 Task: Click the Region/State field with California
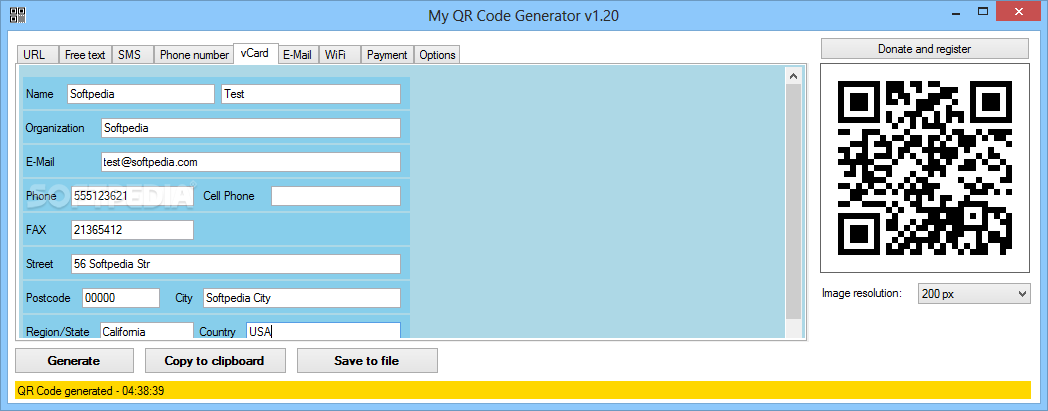click(x=147, y=331)
